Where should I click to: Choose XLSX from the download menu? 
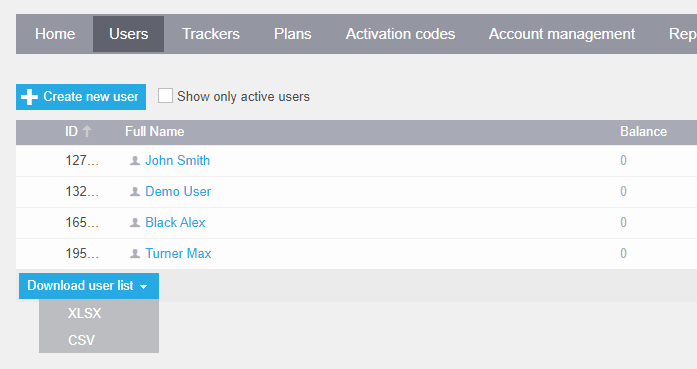[84, 313]
